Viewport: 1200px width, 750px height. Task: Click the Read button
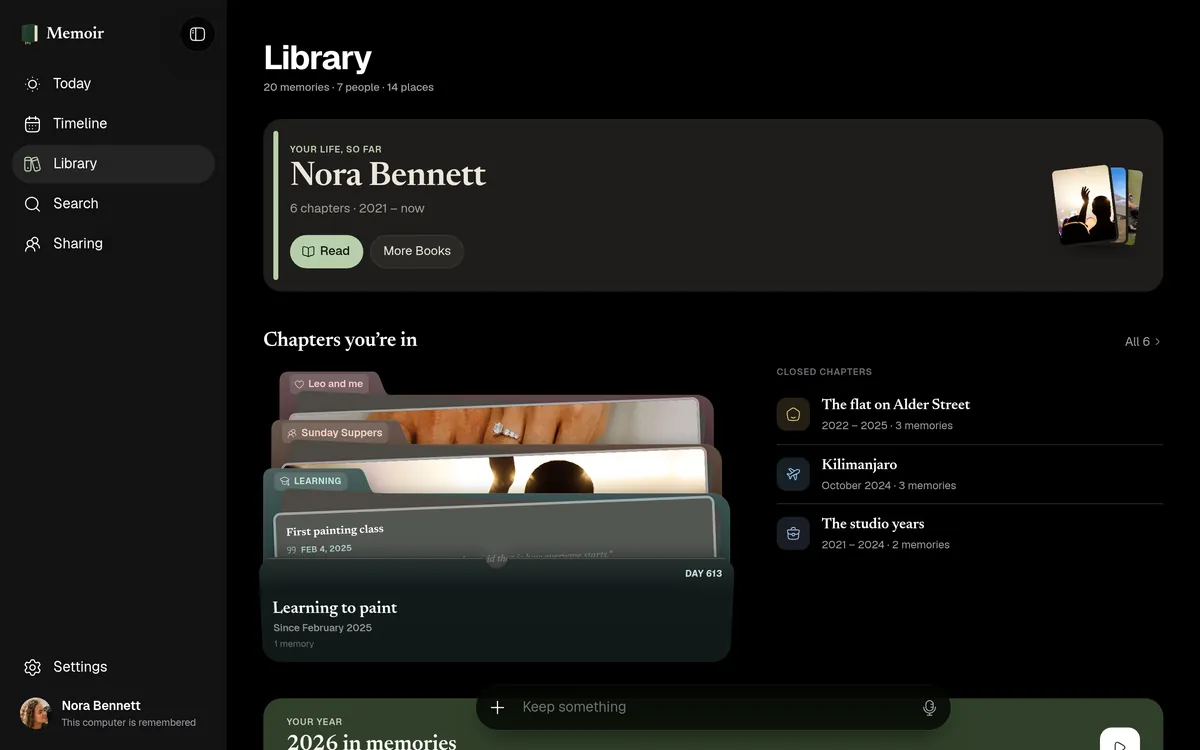pyautogui.click(x=326, y=251)
